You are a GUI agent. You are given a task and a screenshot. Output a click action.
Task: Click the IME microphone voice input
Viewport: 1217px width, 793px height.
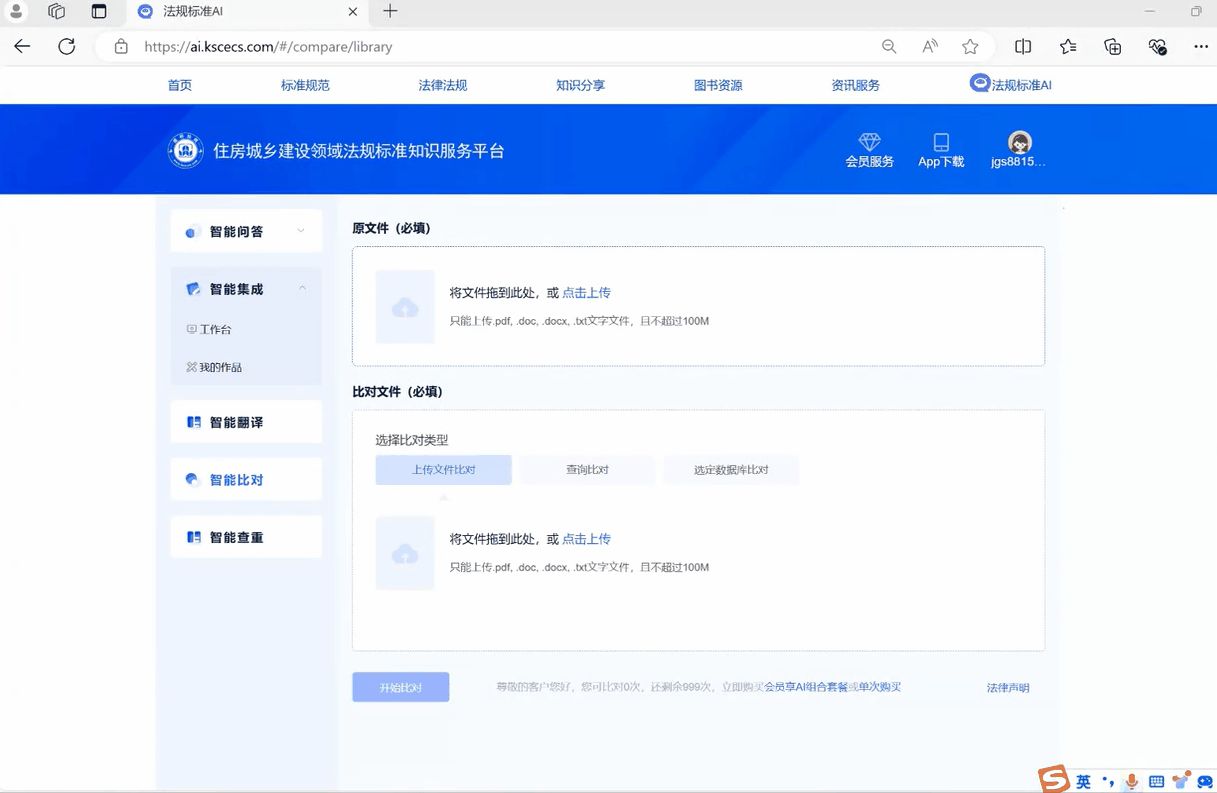point(1132,782)
